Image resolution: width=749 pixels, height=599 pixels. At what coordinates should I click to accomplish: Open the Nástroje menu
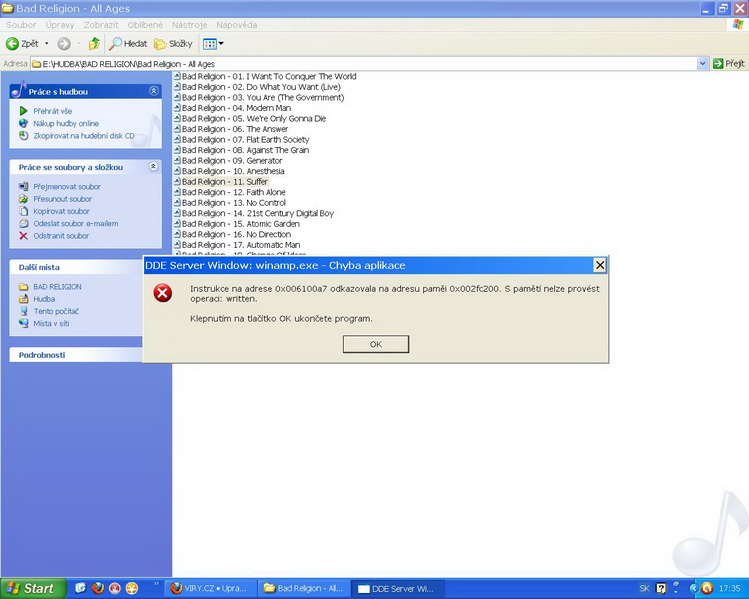pos(189,25)
